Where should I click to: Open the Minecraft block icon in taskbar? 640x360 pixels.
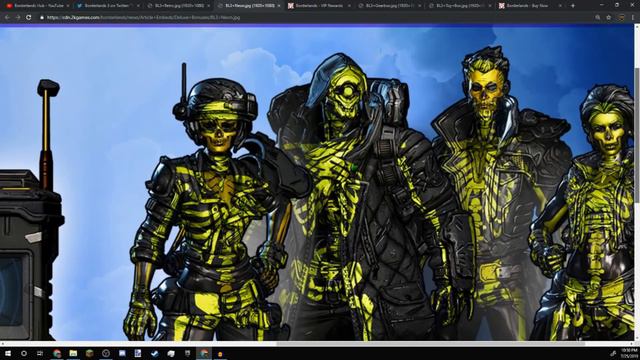[x=89, y=353]
